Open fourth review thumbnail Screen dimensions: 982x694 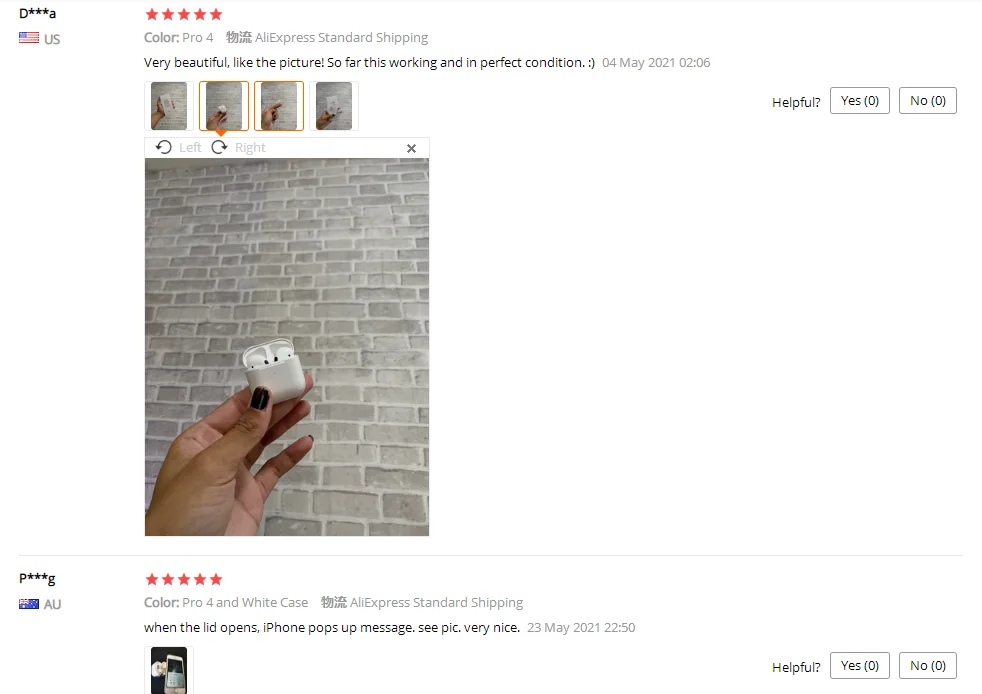point(334,106)
